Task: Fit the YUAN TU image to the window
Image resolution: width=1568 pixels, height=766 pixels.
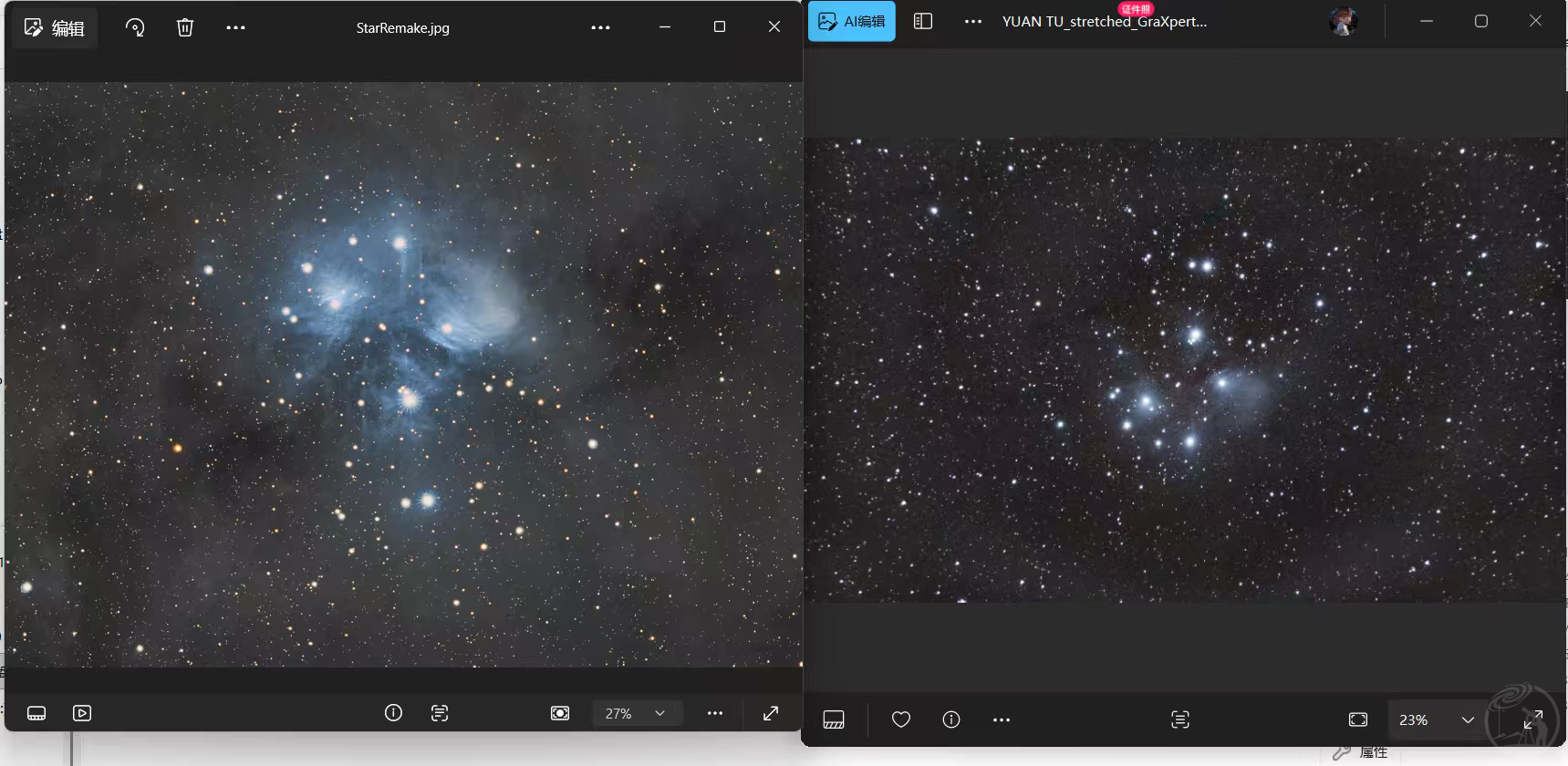Action: point(1358,719)
